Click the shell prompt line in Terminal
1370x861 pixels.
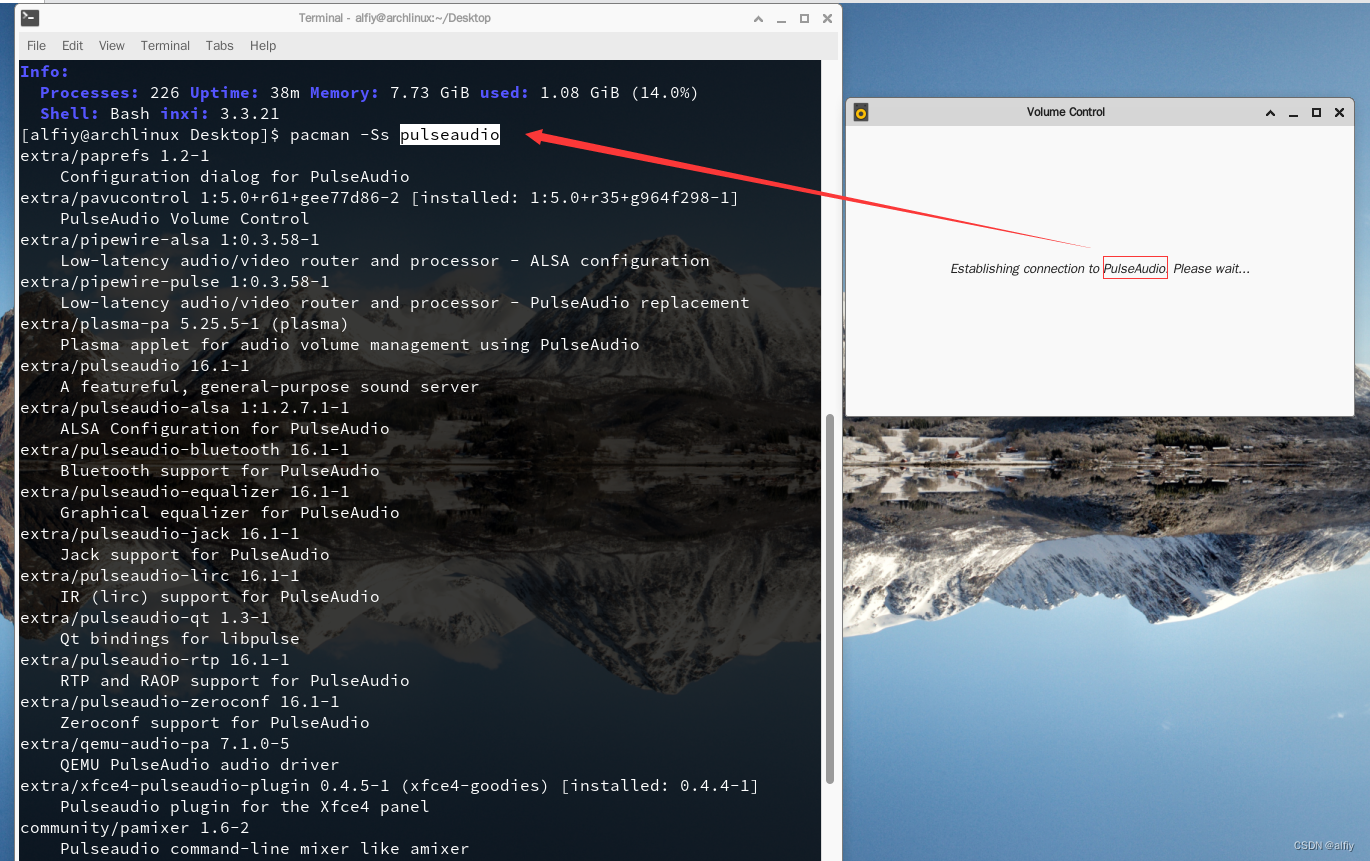click(200, 134)
